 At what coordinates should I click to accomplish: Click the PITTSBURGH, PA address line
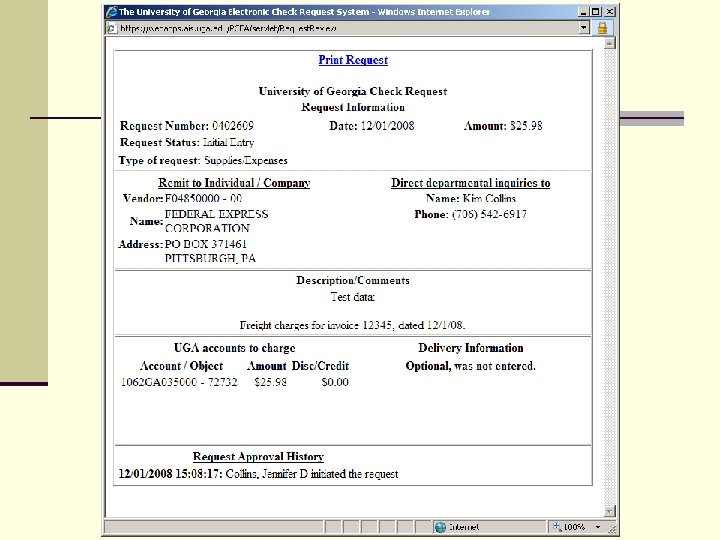coord(210,259)
